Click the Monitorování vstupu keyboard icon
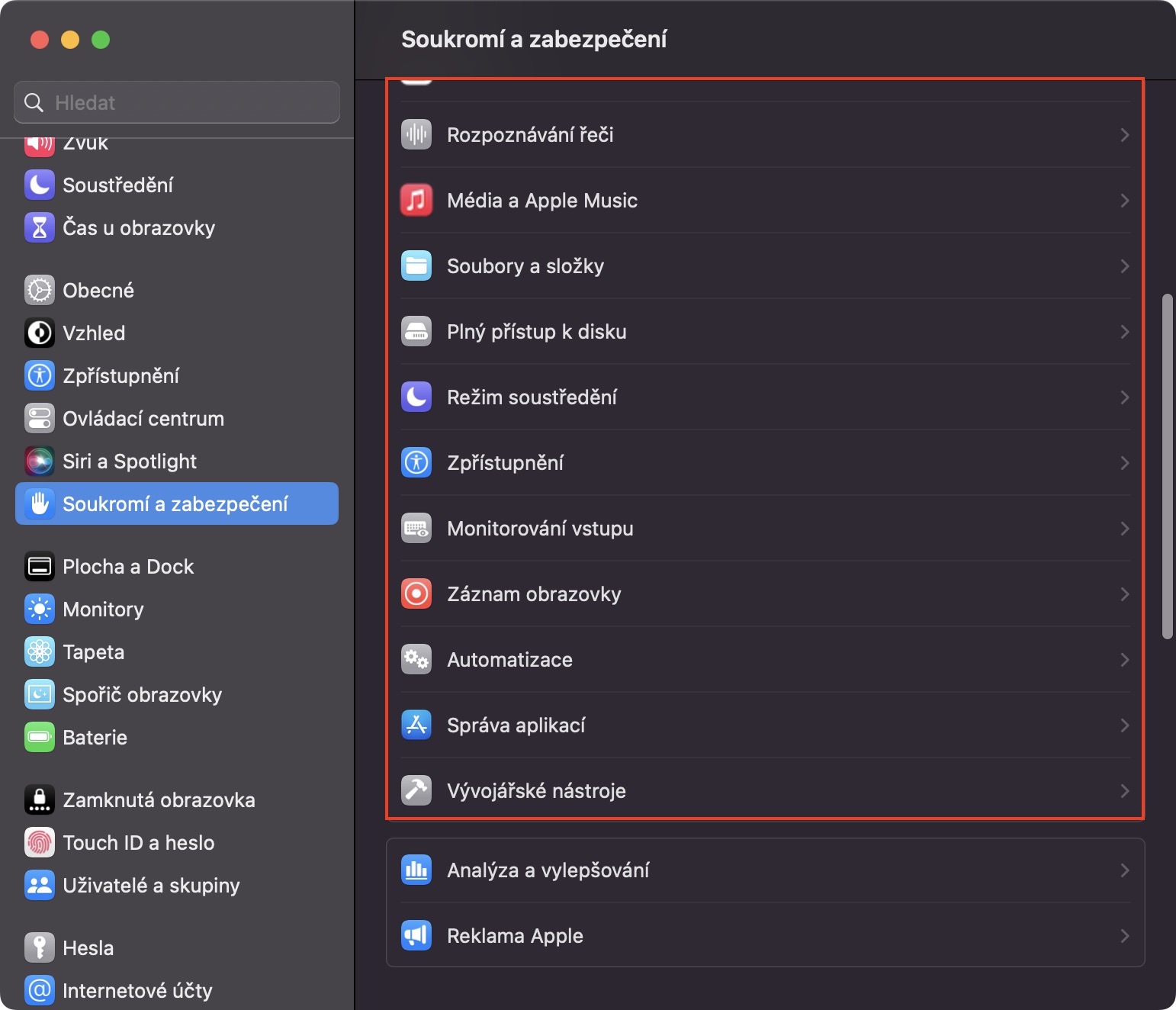The height and width of the screenshot is (1010, 1176). tap(416, 529)
